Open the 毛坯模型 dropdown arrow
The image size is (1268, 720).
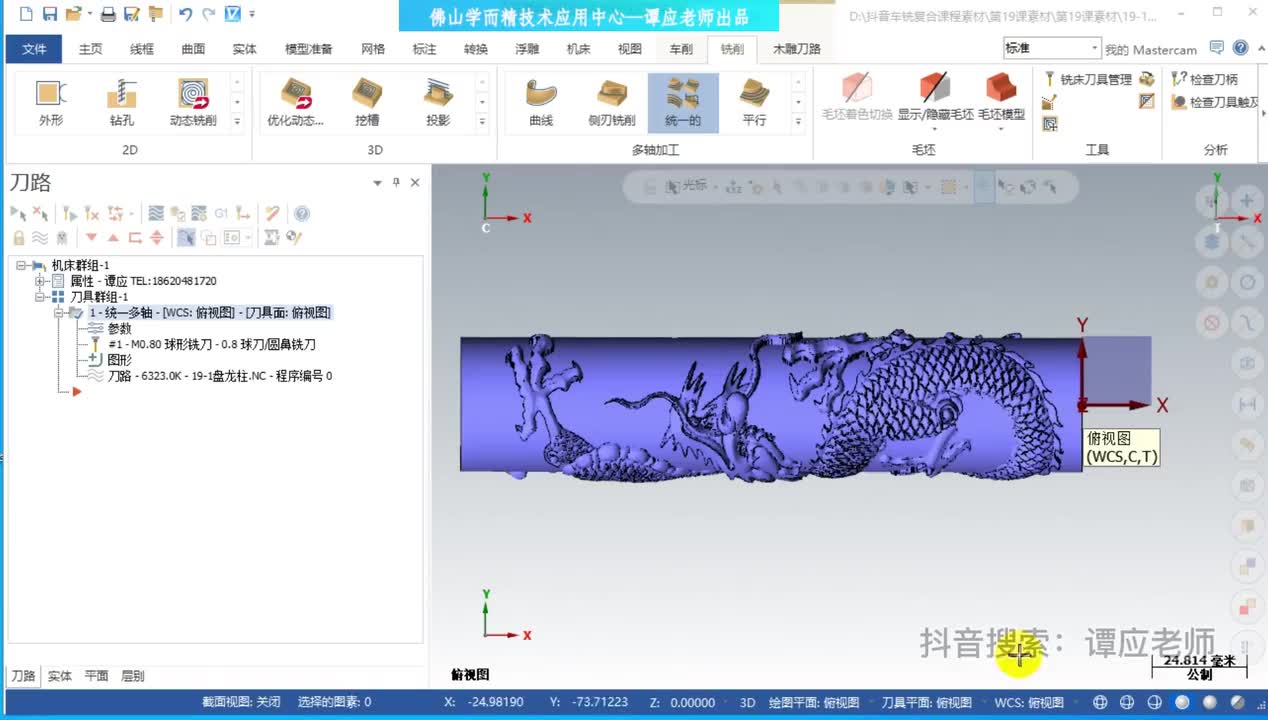click(x=1001, y=128)
